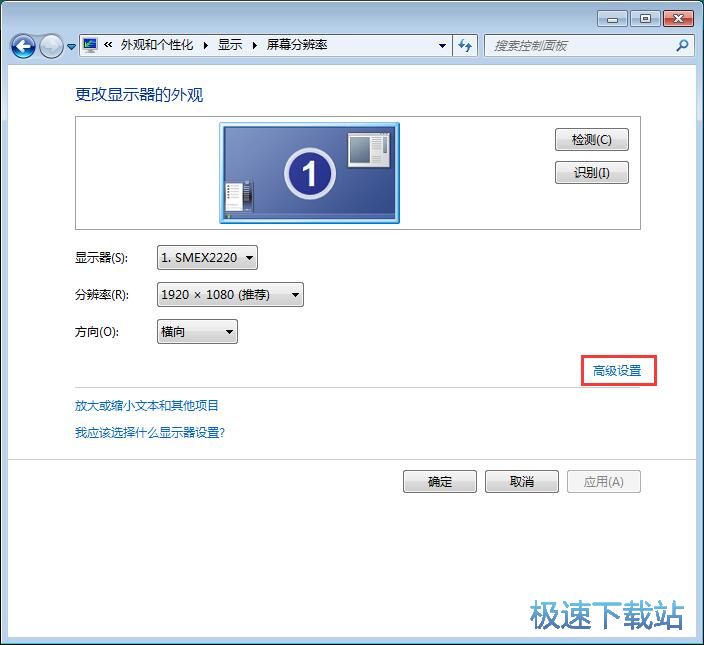Expand the arrow after 外观和个性化
704x645 pixels.
(x=206, y=45)
